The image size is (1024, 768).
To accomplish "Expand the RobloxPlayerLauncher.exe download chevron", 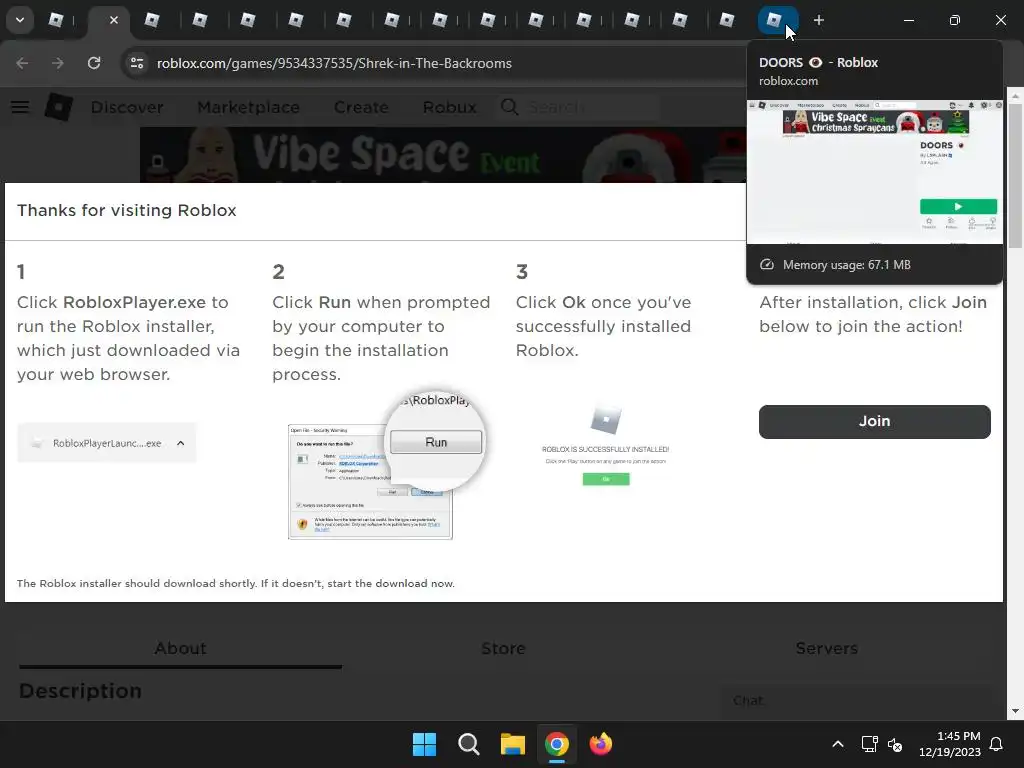I will pos(181,443).
